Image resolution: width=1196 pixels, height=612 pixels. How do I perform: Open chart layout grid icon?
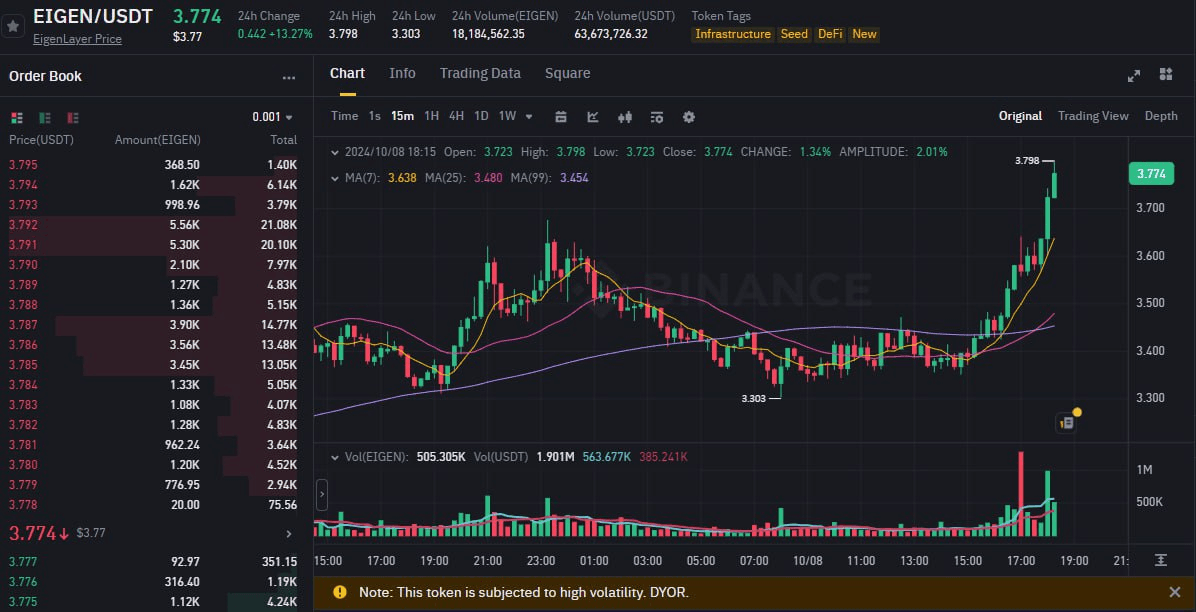[1165, 74]
